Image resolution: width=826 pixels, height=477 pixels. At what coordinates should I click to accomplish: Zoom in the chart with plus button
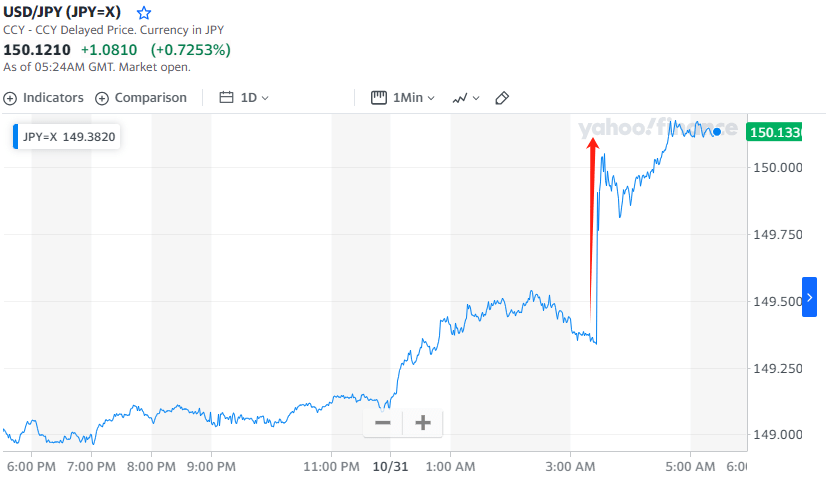pos(423,423)
